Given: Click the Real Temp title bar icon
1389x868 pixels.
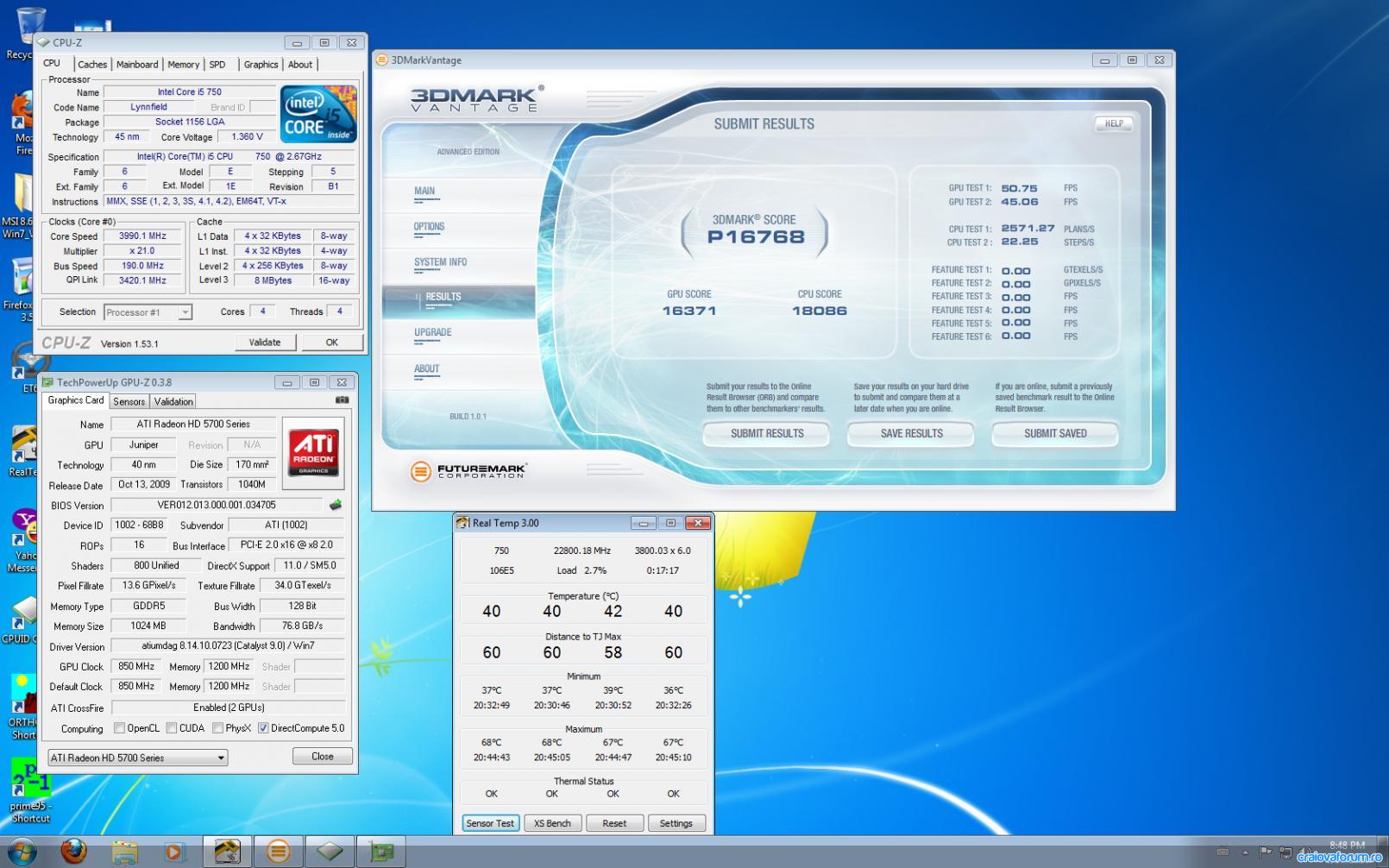Looking at the screenshot, I should (x=462, y=523).
